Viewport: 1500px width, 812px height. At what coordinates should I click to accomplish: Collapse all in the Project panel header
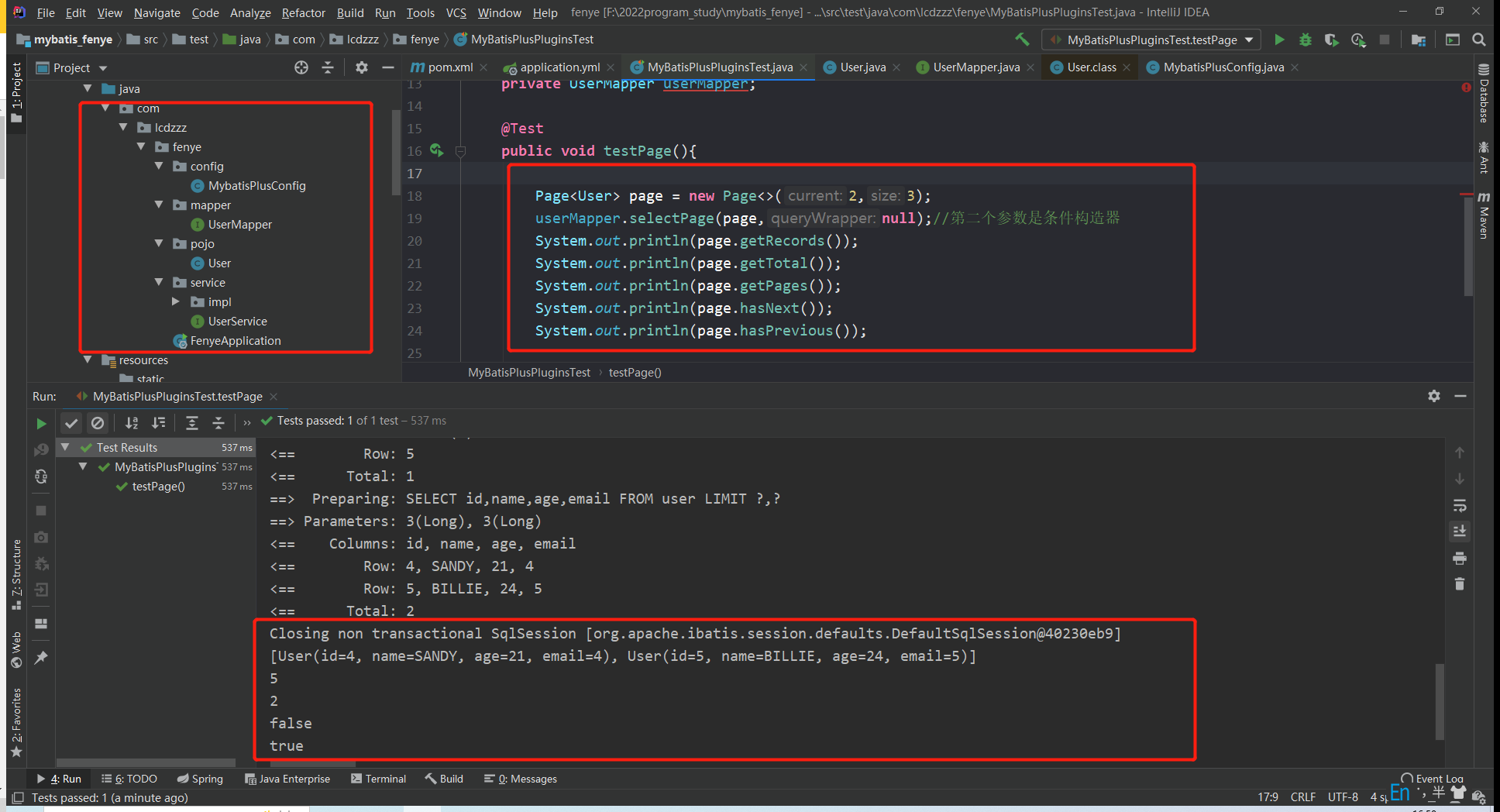click(328, 67)
